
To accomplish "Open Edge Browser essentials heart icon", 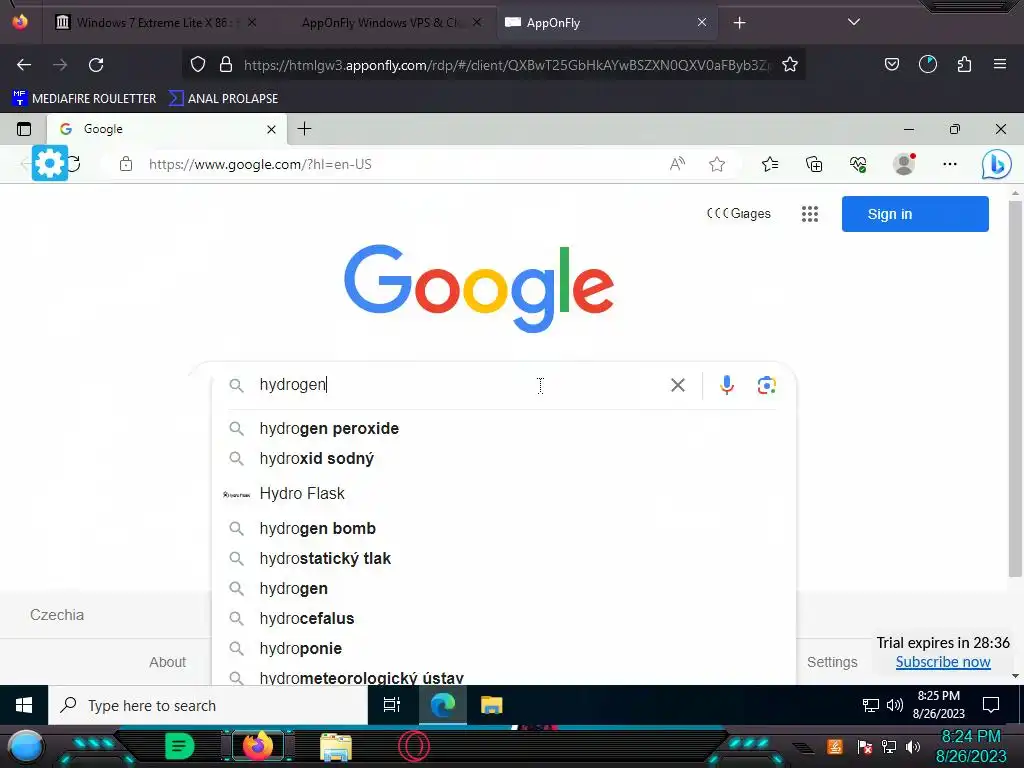I will (x=857, y=164).
